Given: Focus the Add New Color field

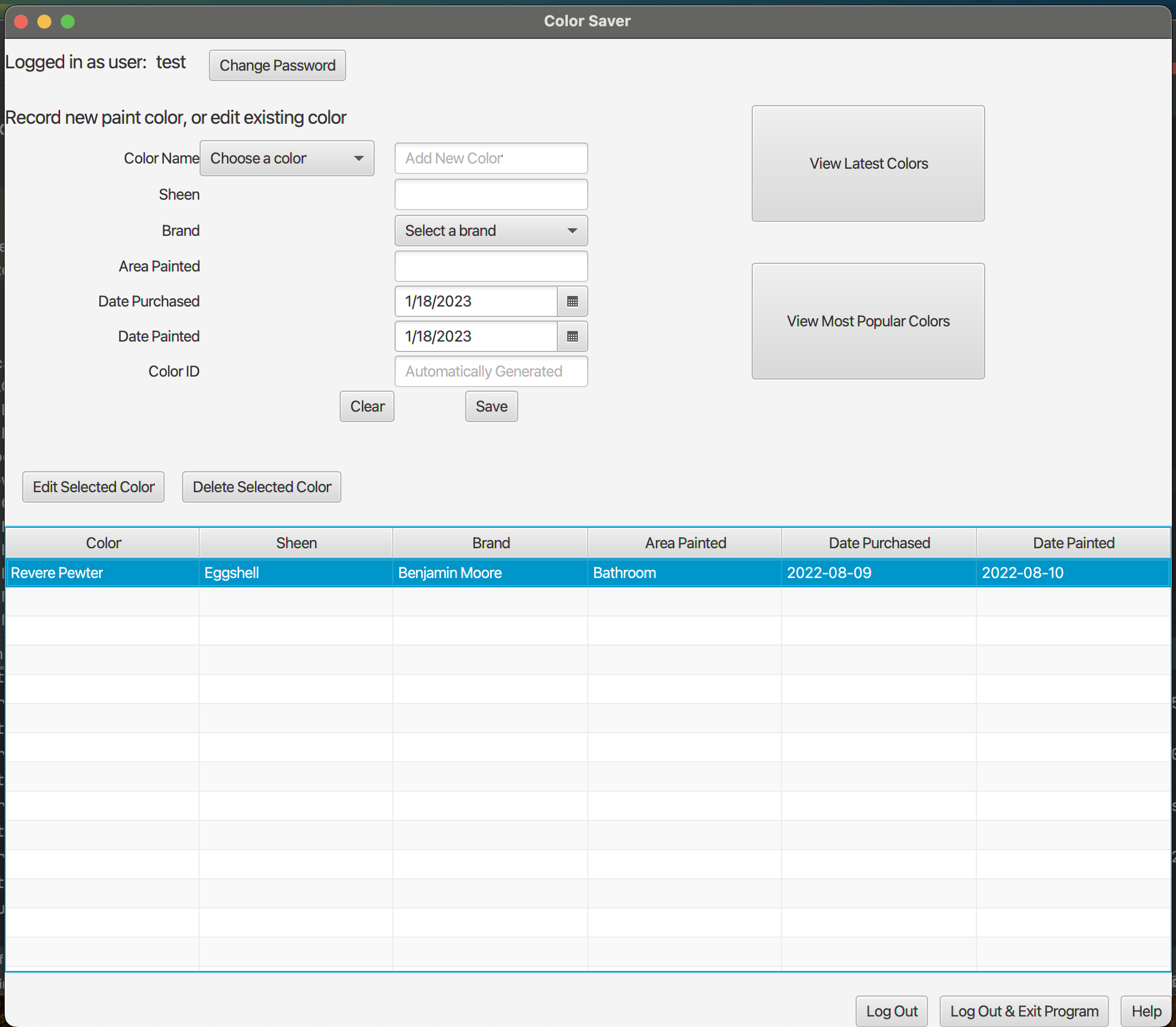Looking at the screenshot, I should 491,158.
